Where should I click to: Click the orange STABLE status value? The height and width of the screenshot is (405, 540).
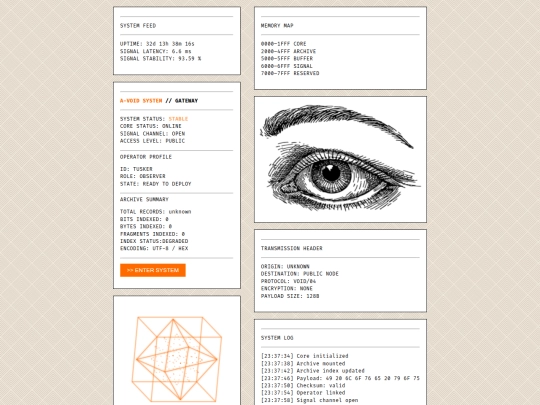(178, 119)
